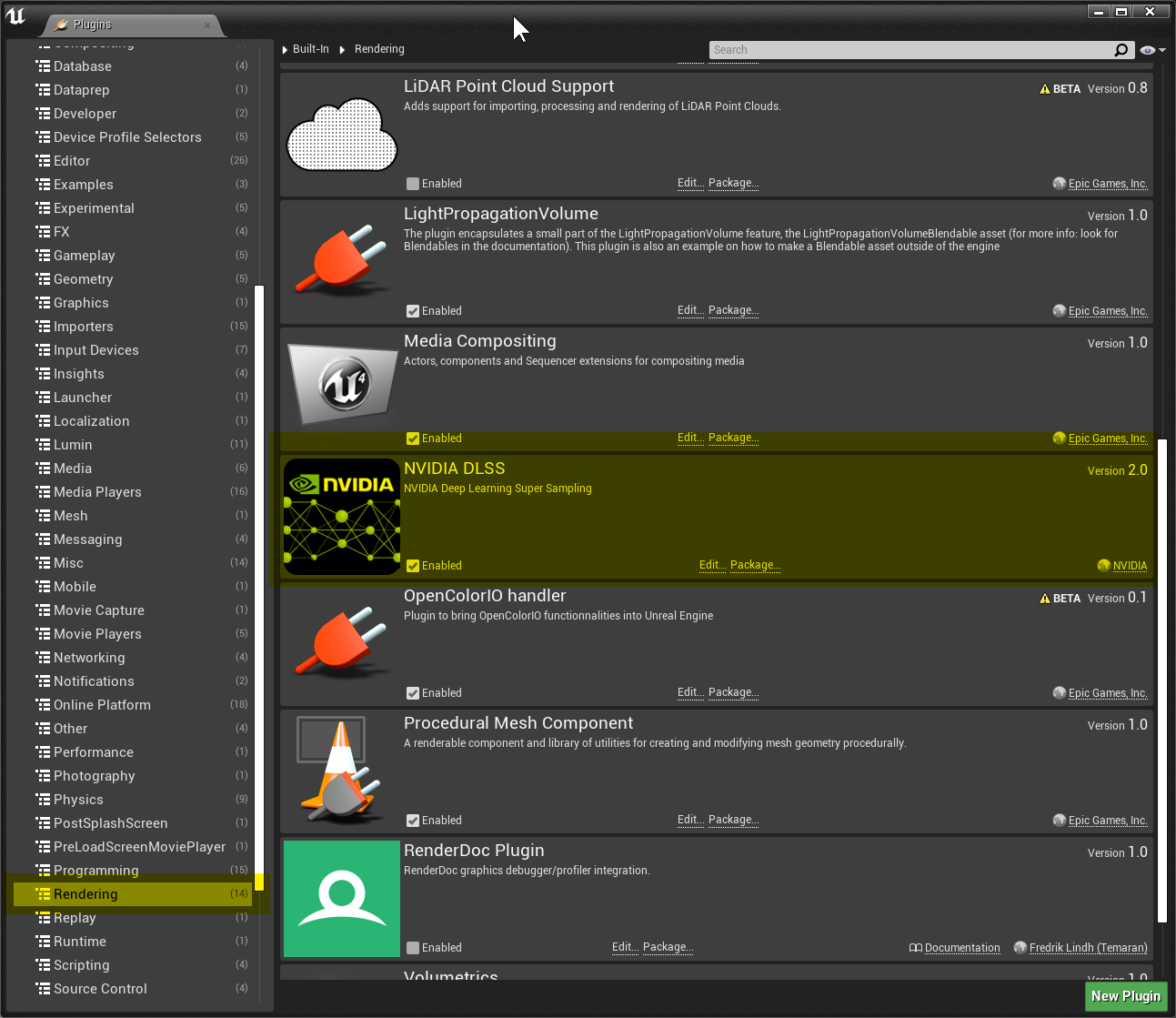Click the RenderDoc Plugin green icon

pyautogui.click(x=342, y=899)
